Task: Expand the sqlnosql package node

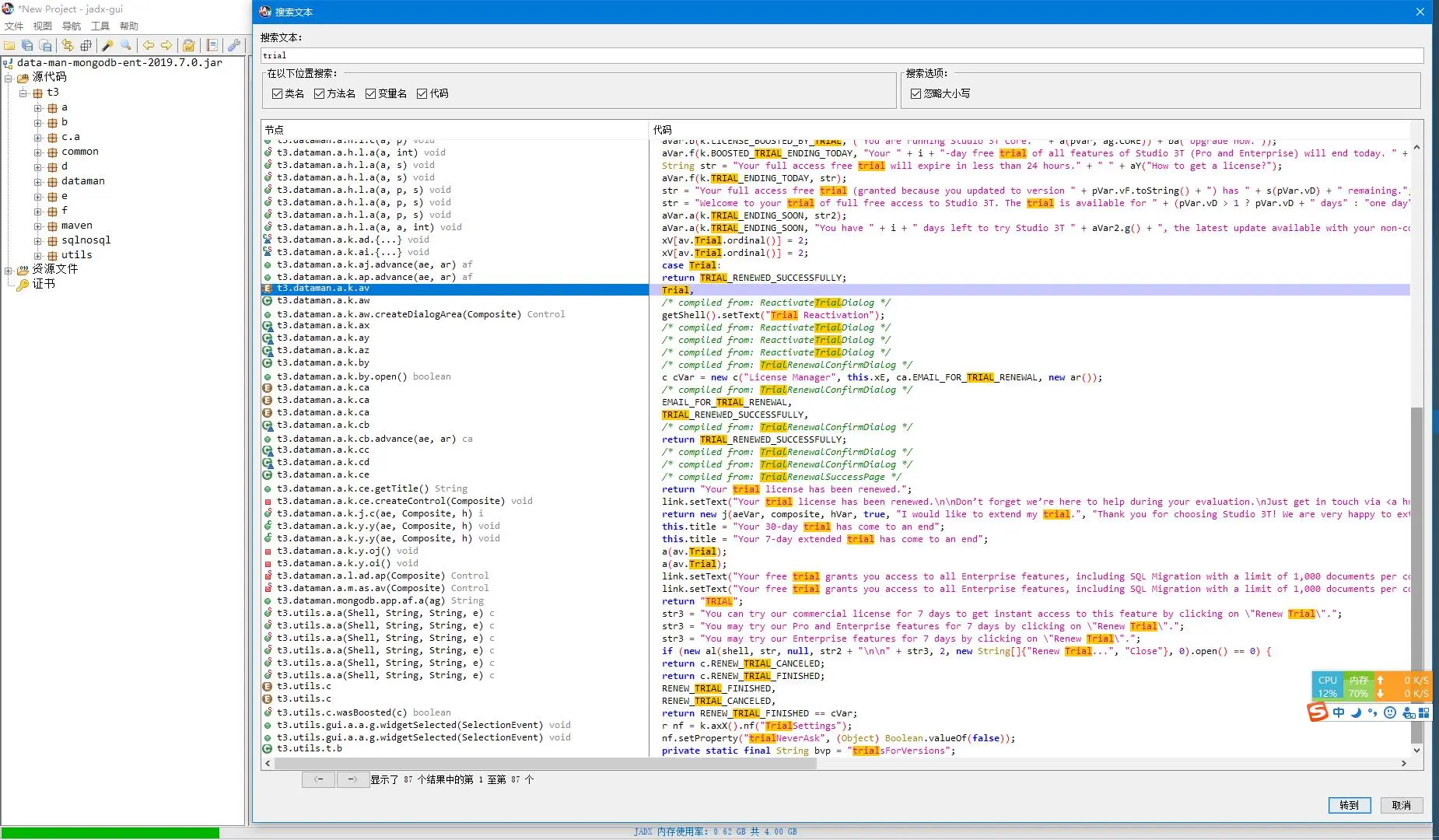Action: click(38, 241)
